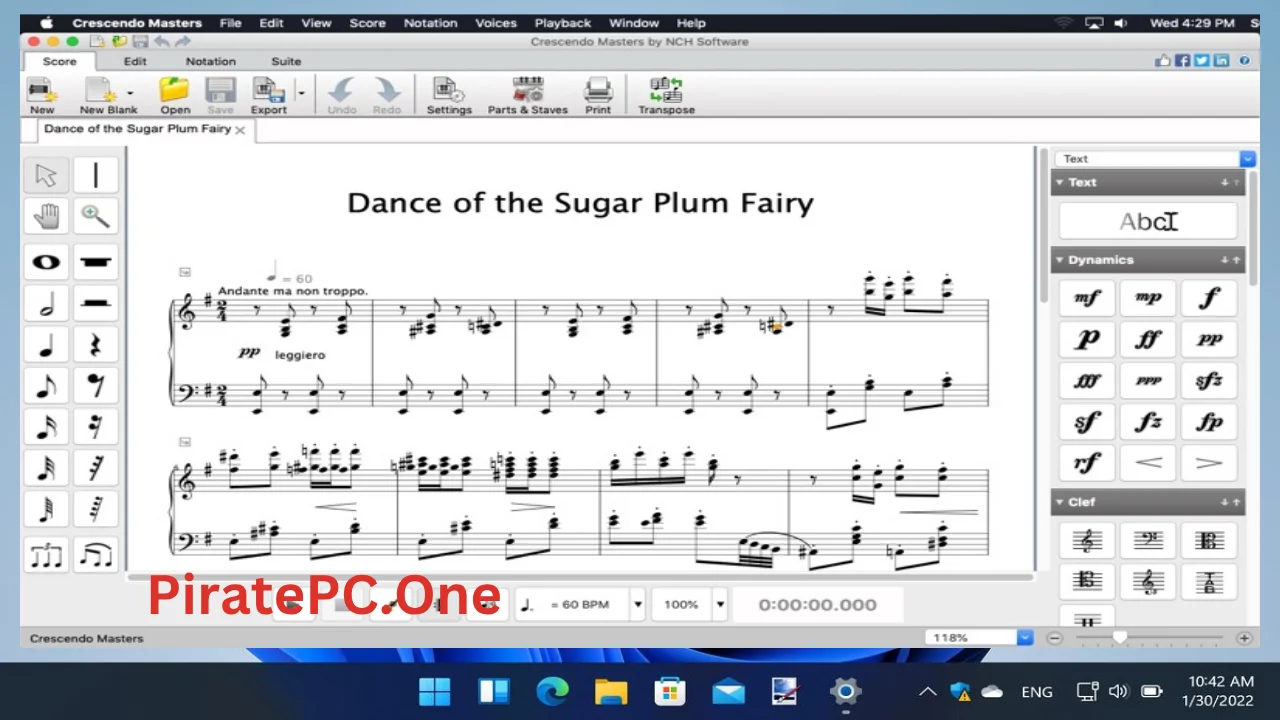Screen dimensions: 1280x720
Task: Insert decrescendo hairpin symbol
Action: point(1209,463)
